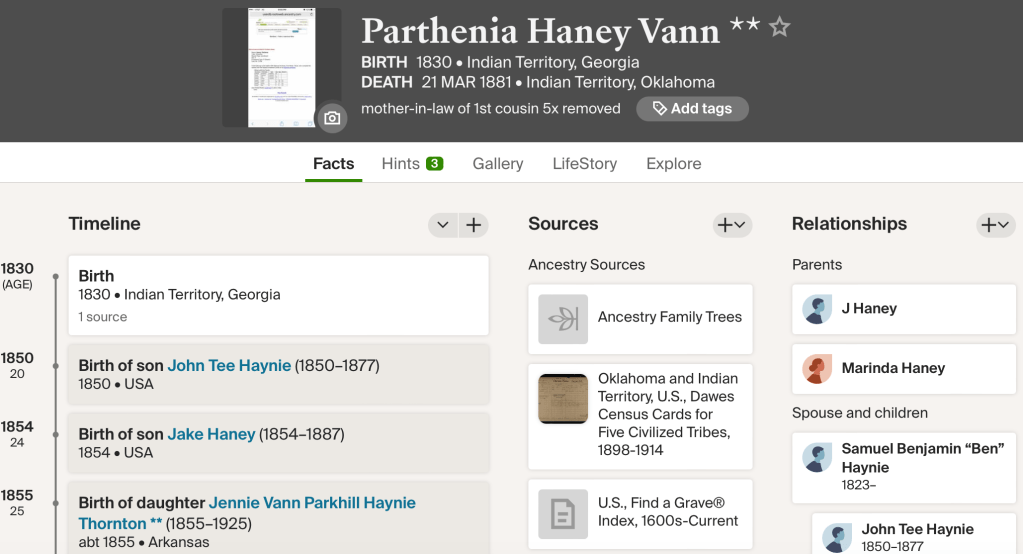Screen dimensions: 1023x554
Task: Click the Ancestry Family Trees leaf icon
Action: click(563, 319)
